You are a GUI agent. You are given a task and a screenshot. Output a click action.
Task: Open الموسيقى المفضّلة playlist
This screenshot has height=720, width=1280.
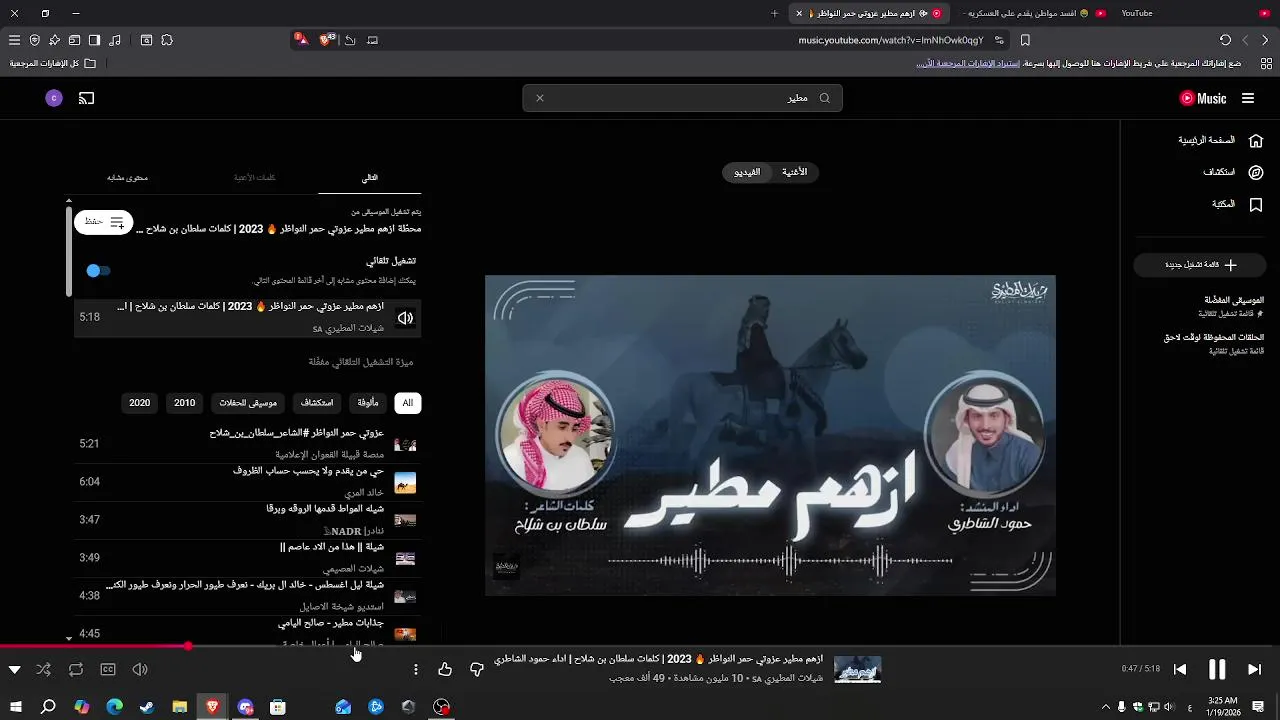1233,306
